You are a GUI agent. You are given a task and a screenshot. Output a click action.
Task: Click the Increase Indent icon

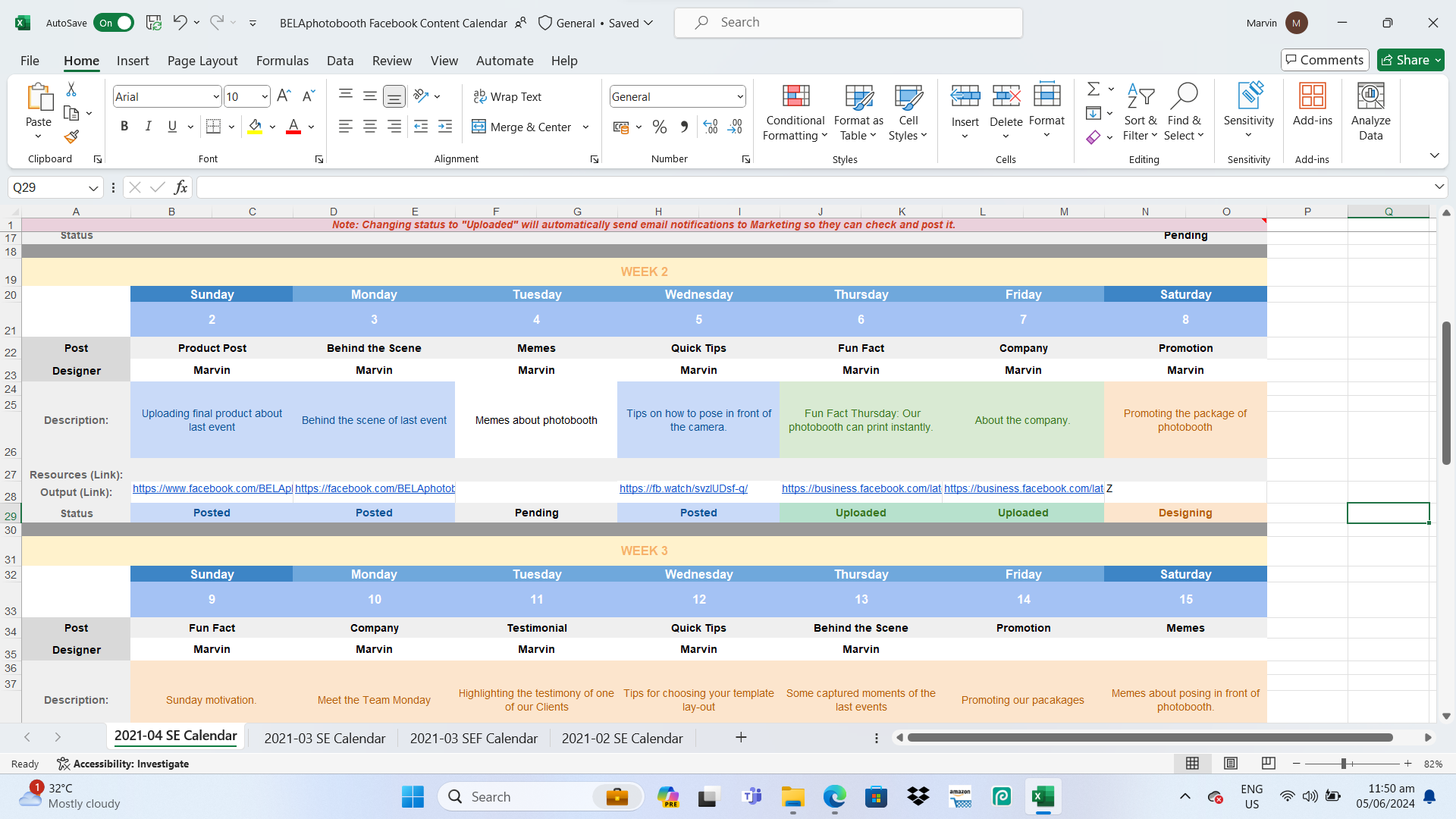(445, 127)
